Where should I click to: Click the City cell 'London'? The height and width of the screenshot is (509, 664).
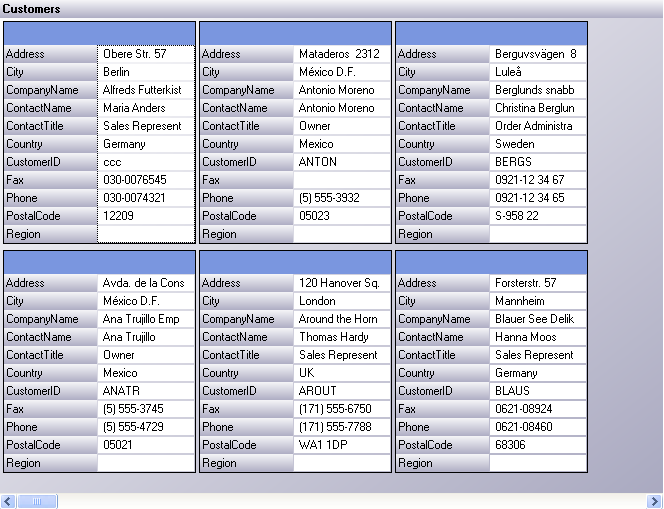[342, 301]
